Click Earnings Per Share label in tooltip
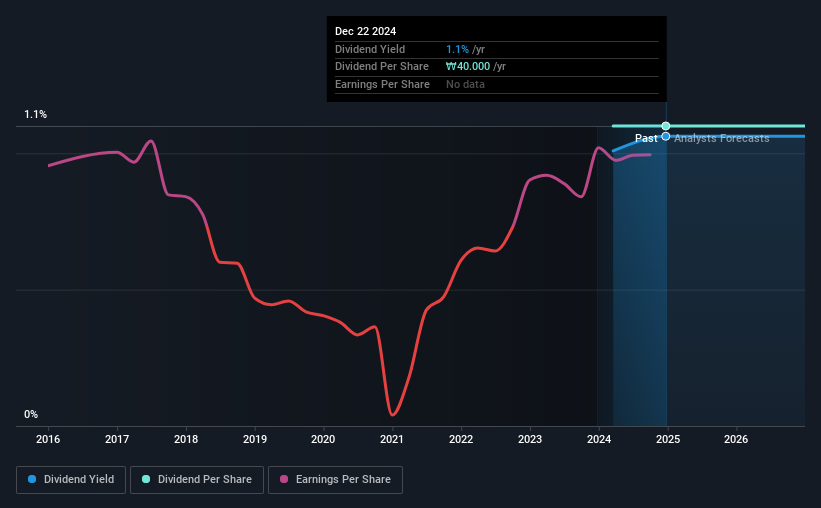Screen dimensions: 821x508 382,84
